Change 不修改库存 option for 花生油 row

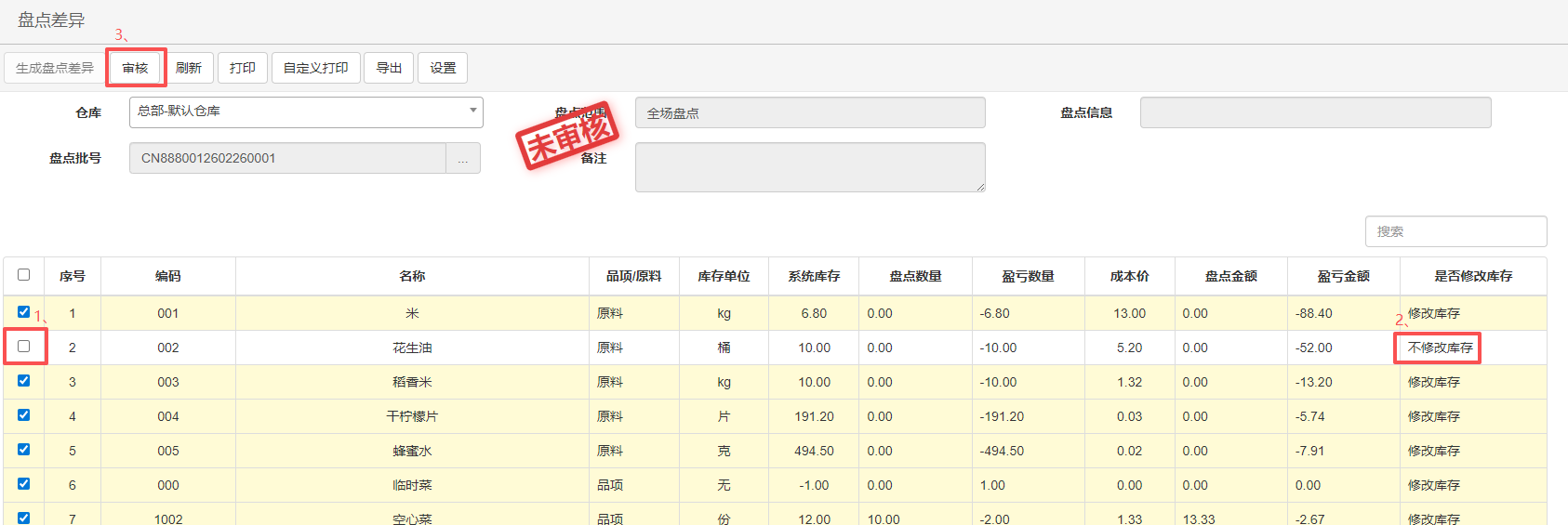[1440, 348]
